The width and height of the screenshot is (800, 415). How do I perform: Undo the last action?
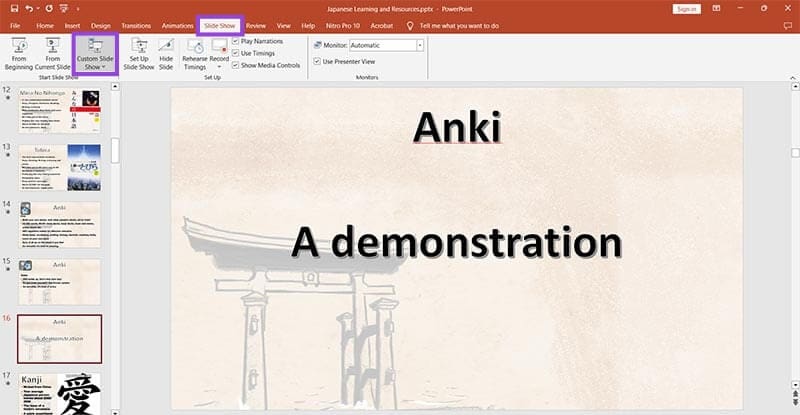[29, 9]
